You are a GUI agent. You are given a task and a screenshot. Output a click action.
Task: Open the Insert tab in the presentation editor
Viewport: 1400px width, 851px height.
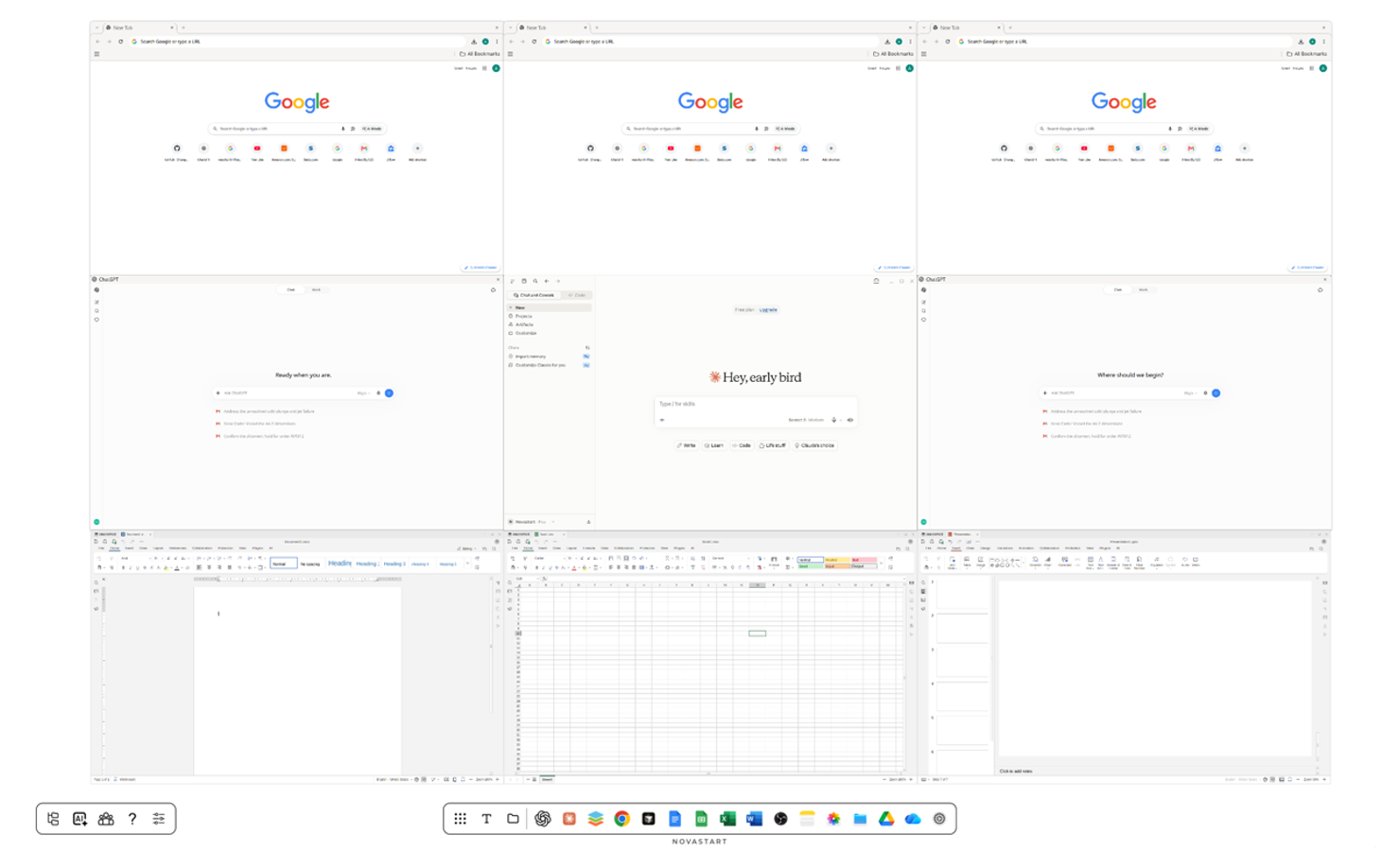click(x=956, y=548)
